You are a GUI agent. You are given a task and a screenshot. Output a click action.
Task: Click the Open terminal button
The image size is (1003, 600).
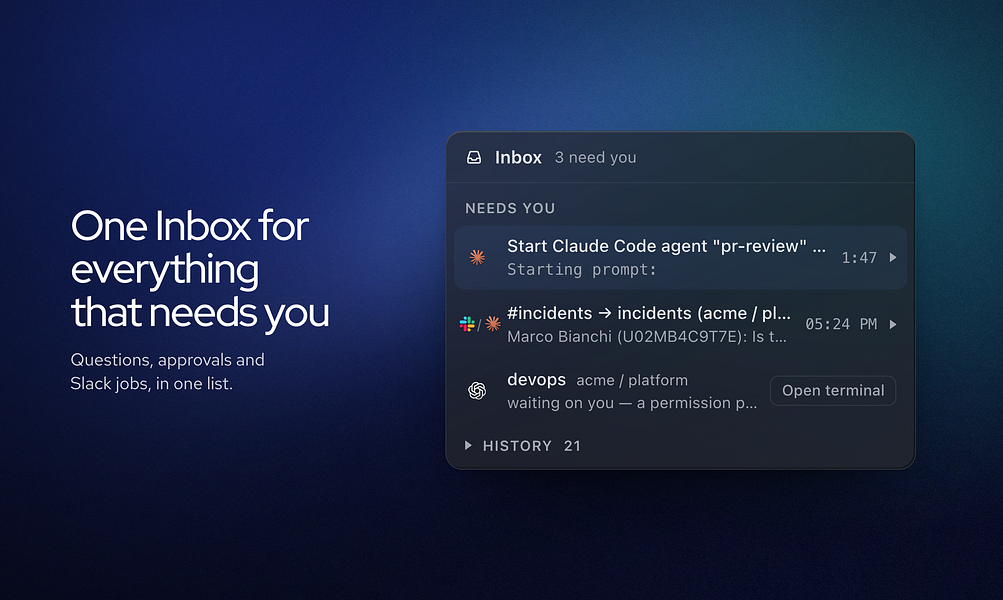pyautogui.click(x=833, y=390)
